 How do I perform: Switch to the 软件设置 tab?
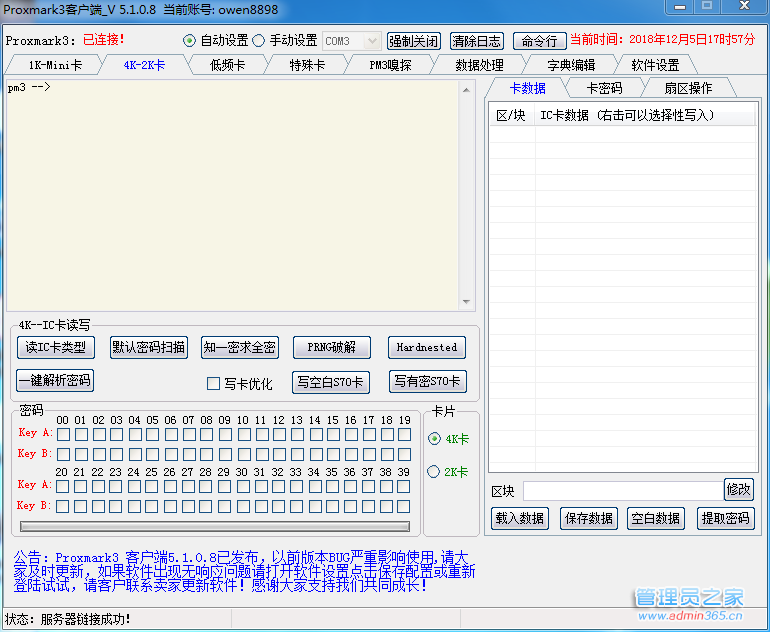click(655, 65)
